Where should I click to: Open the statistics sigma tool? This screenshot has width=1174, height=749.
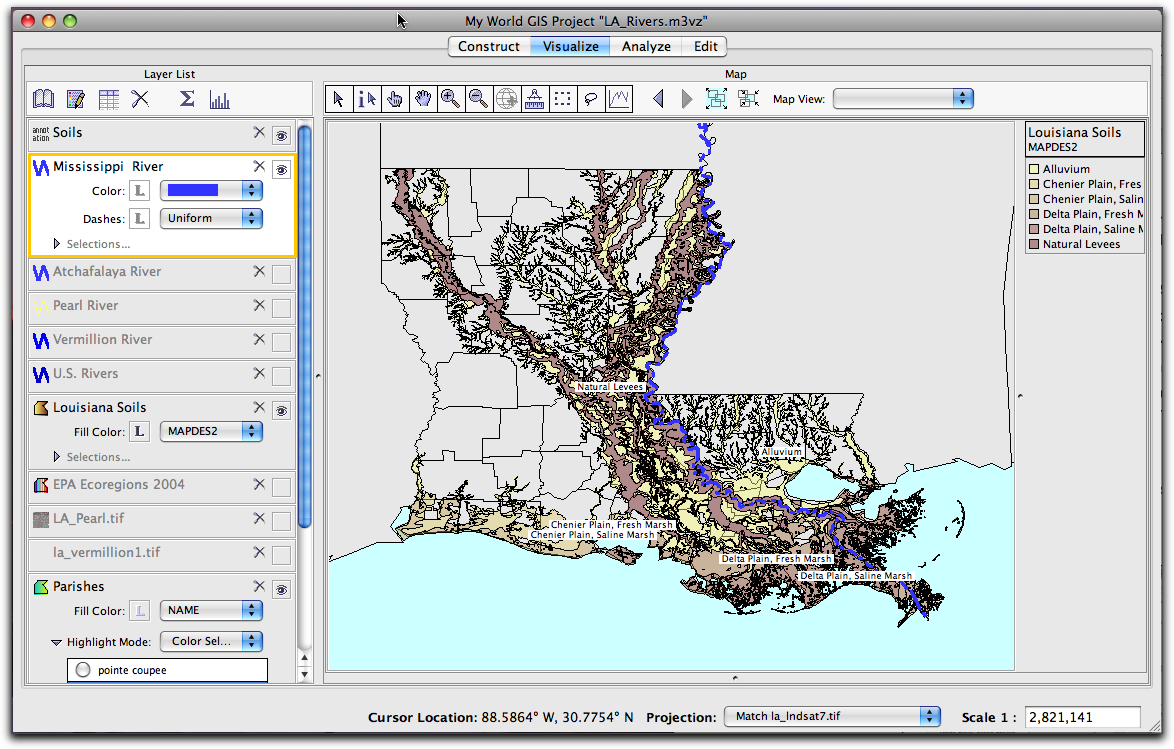pos(186,98)
